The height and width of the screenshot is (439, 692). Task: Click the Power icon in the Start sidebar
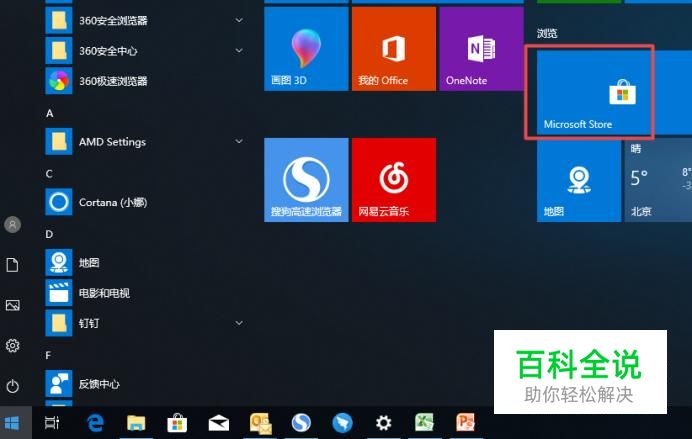pos(12,386)
